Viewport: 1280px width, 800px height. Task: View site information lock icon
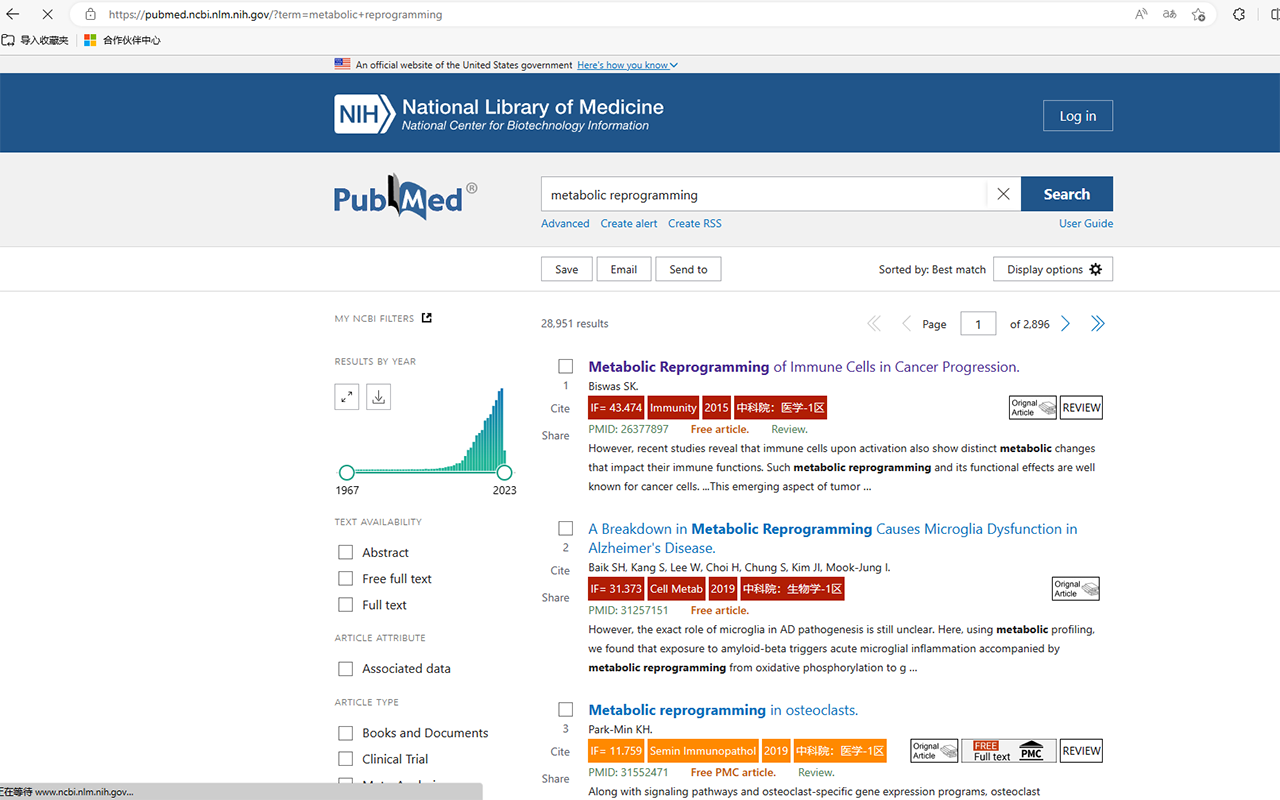click(x=90, y=15)
